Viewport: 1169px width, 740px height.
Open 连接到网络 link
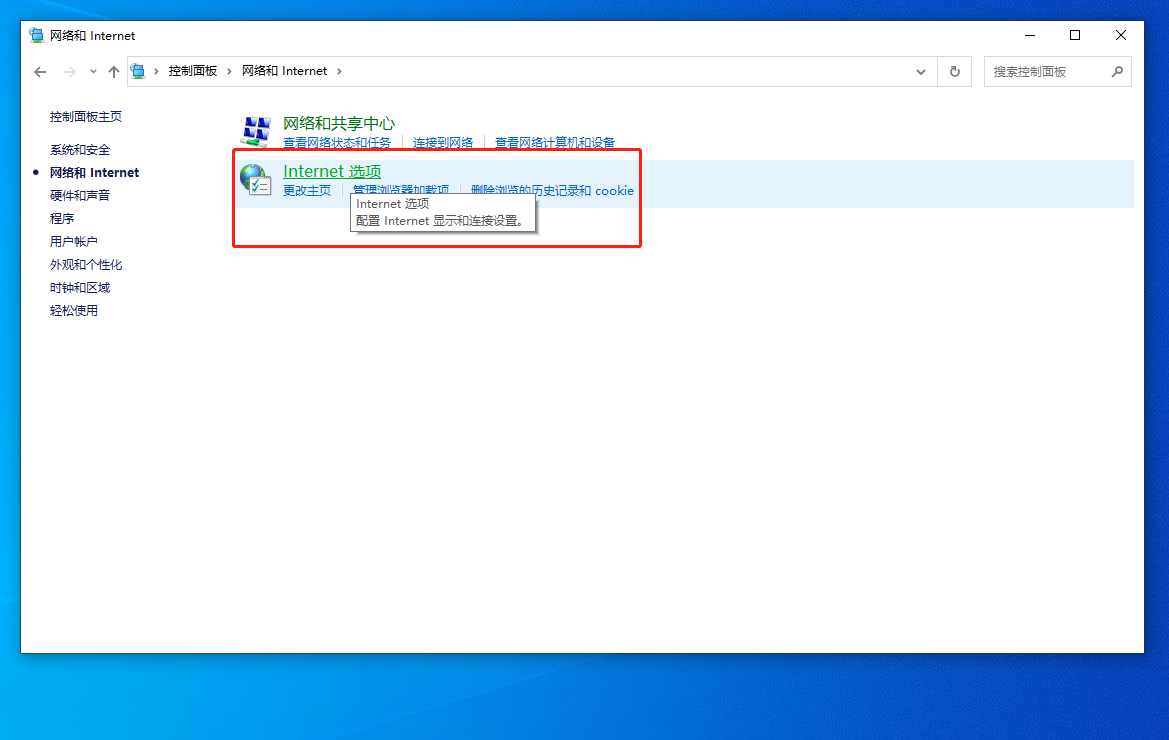pos(443,142)
